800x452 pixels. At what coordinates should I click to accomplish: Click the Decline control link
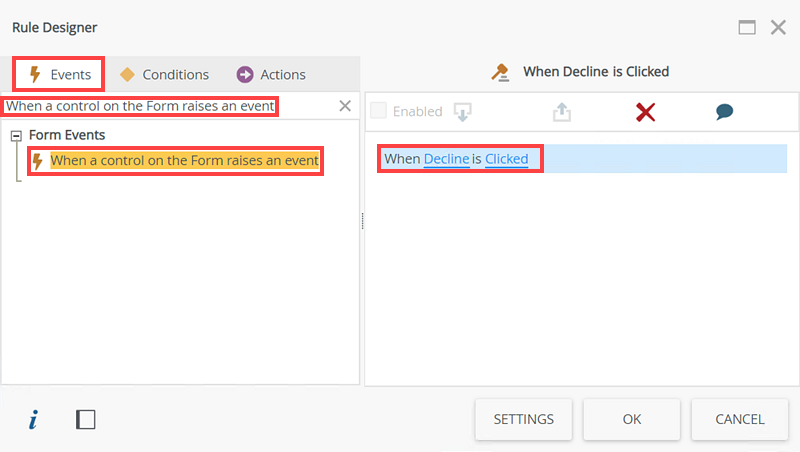click(x=446, y=159)
